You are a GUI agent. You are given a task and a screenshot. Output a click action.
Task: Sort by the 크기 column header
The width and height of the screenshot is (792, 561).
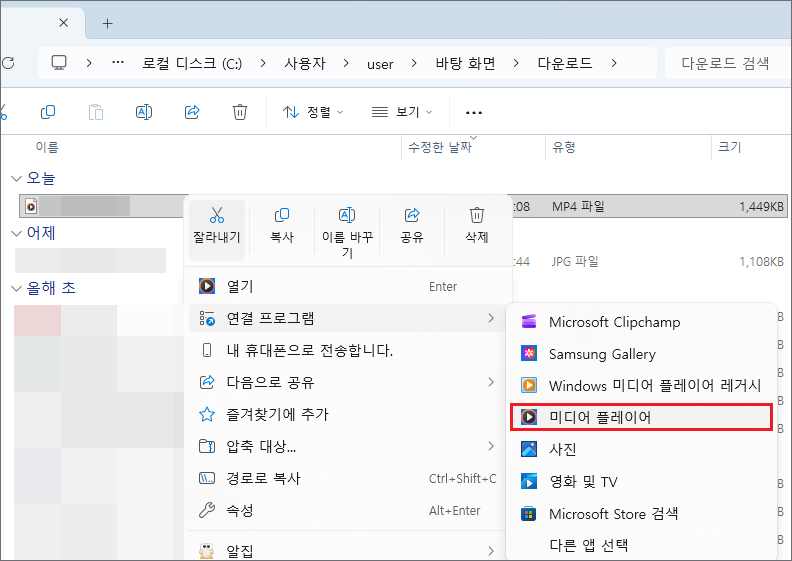tap(730, 147)
